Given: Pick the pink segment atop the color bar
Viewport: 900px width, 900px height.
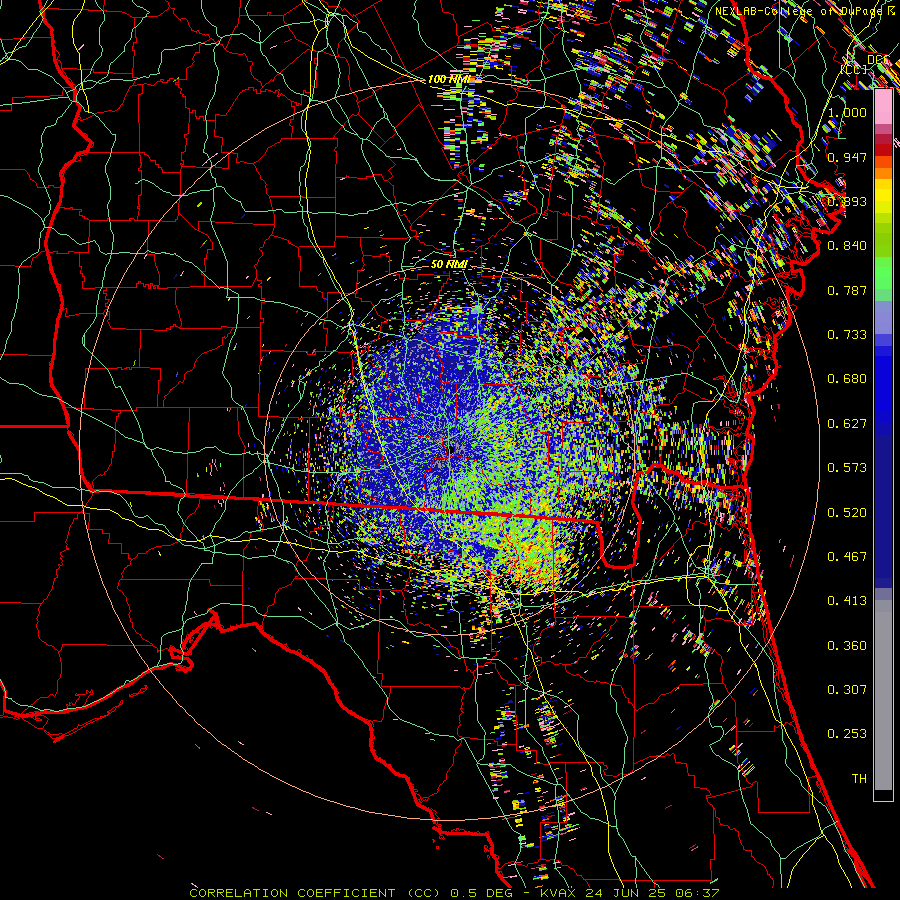Looking at the screenshot, I should [x=883, y=107].
